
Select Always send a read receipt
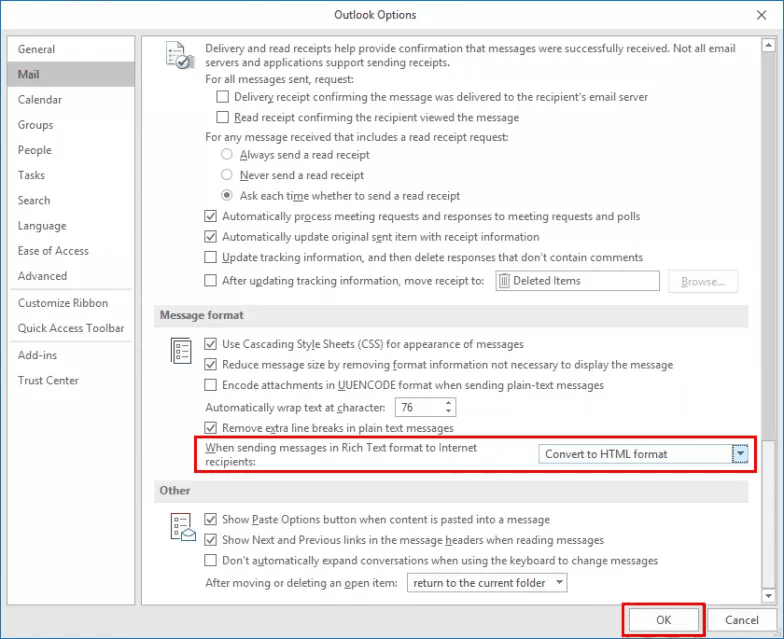tap(226, 154)
